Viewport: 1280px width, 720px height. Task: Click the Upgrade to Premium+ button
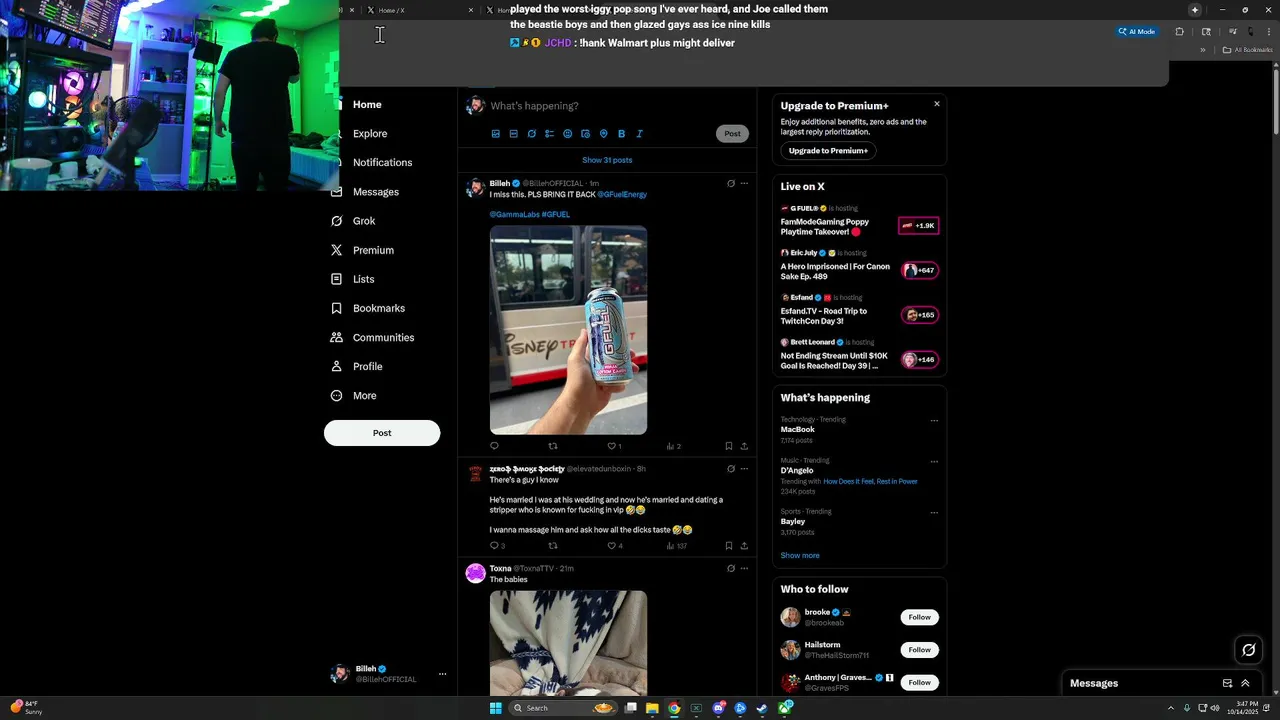click(x=828, y=151)
